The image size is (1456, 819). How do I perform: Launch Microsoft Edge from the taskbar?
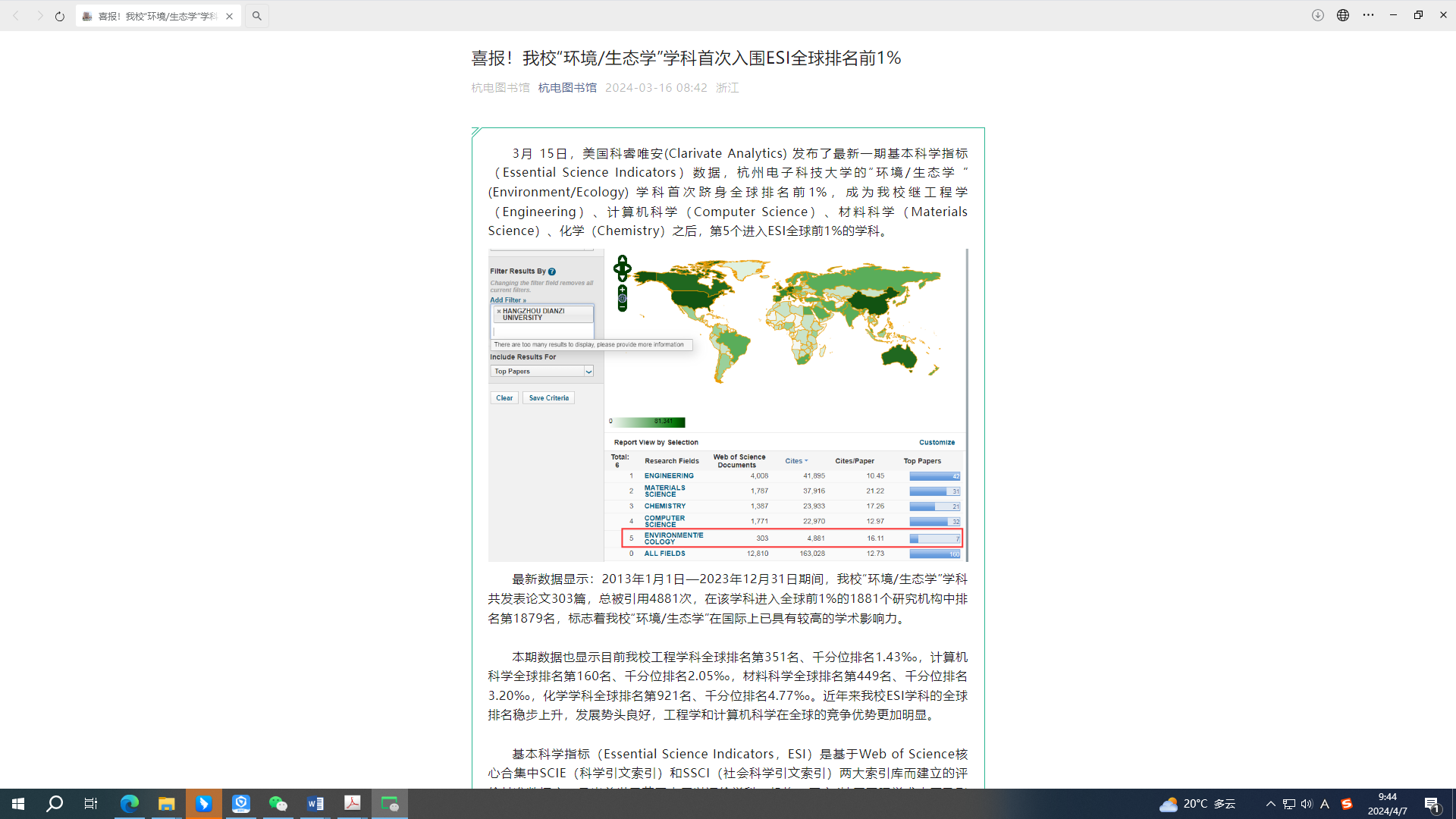129,804
